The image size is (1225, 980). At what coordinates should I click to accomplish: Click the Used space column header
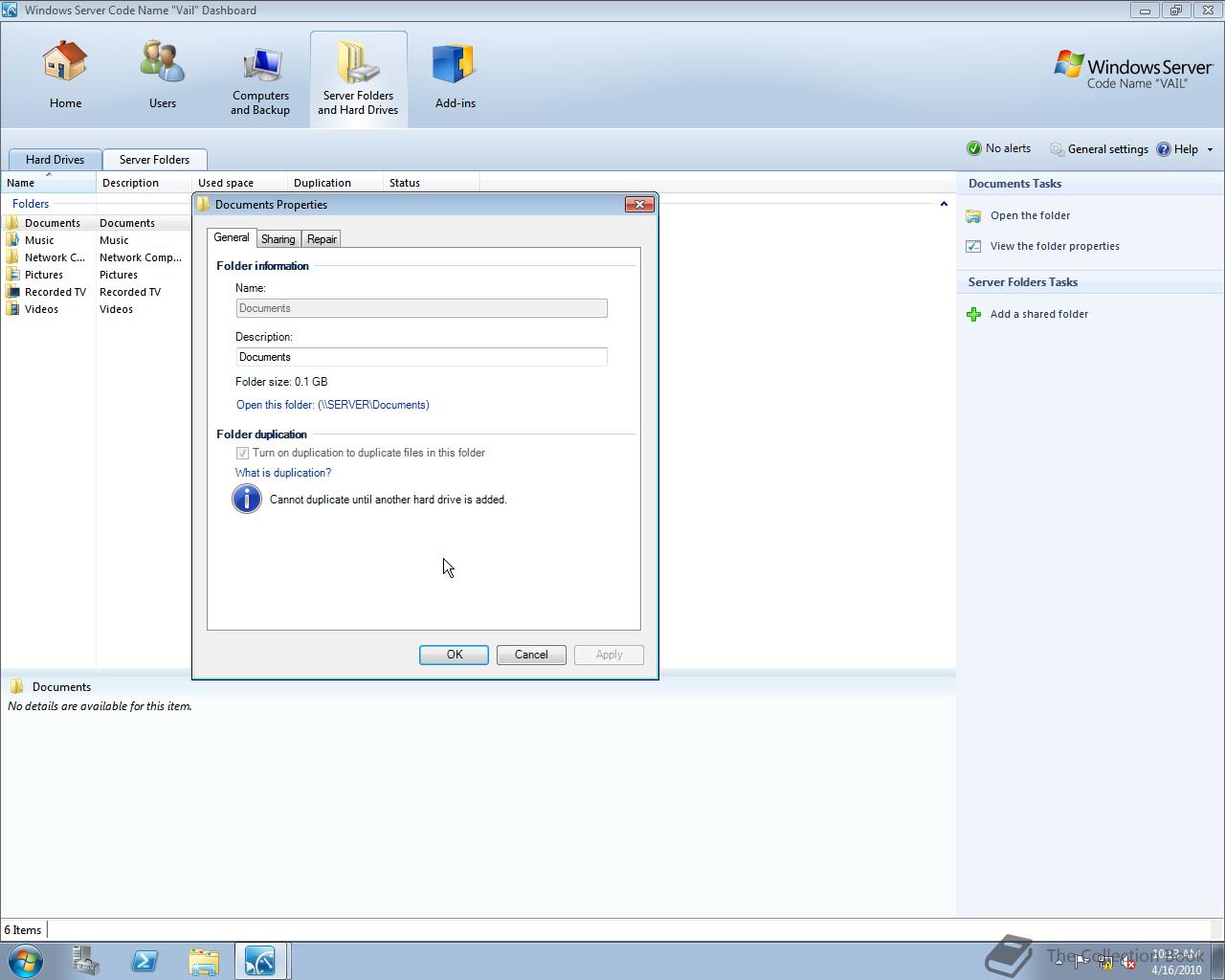[x=239, y=183]
